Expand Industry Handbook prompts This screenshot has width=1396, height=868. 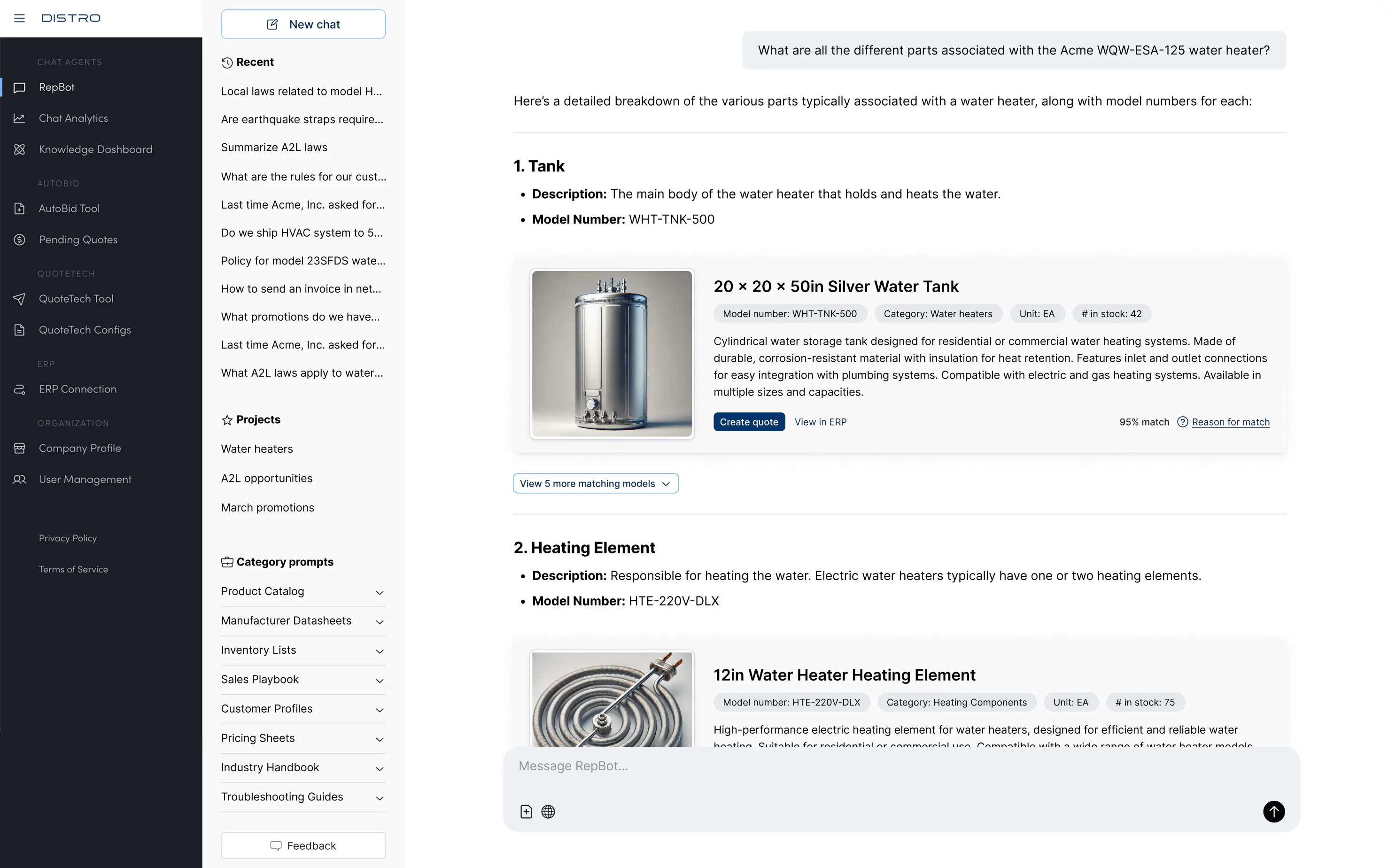pos(303,767)
